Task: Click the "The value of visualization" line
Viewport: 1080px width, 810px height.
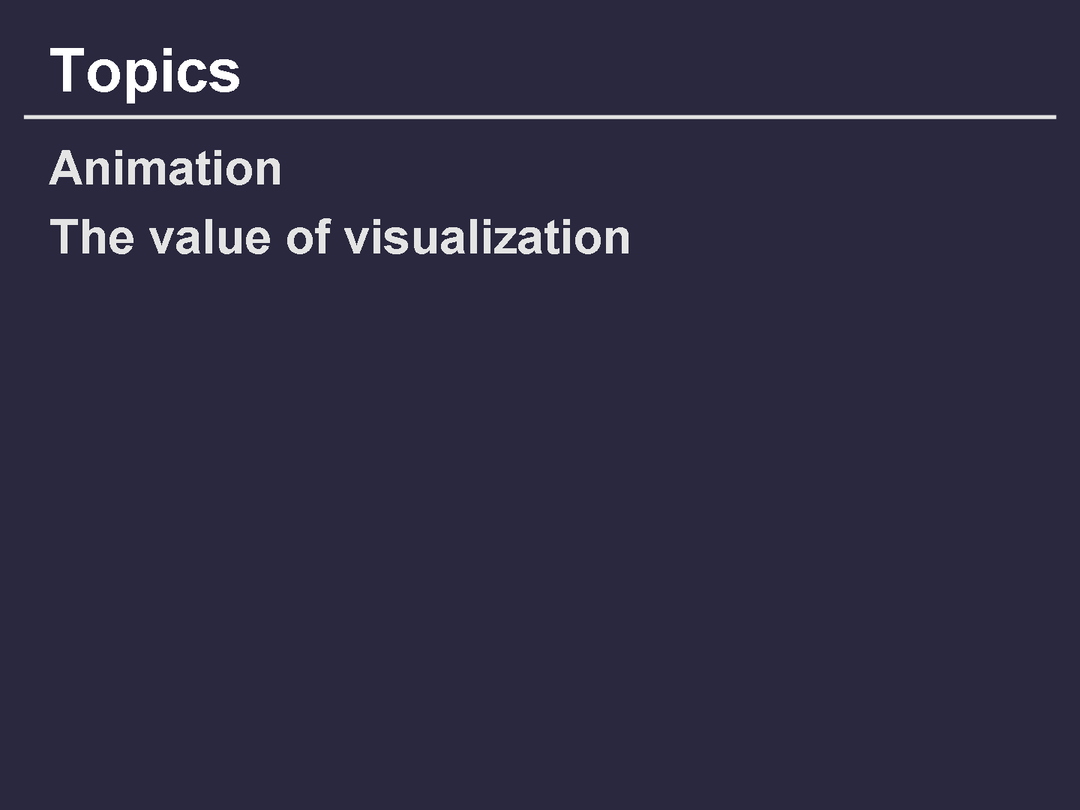Action: tap(340, 238)
